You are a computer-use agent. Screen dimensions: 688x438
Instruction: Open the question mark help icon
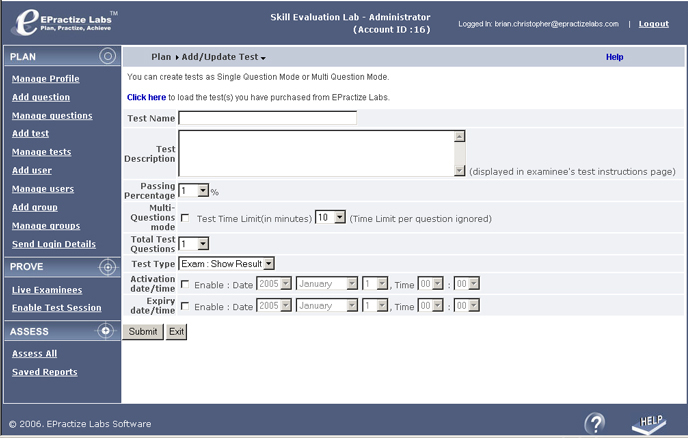click(595, 423)
